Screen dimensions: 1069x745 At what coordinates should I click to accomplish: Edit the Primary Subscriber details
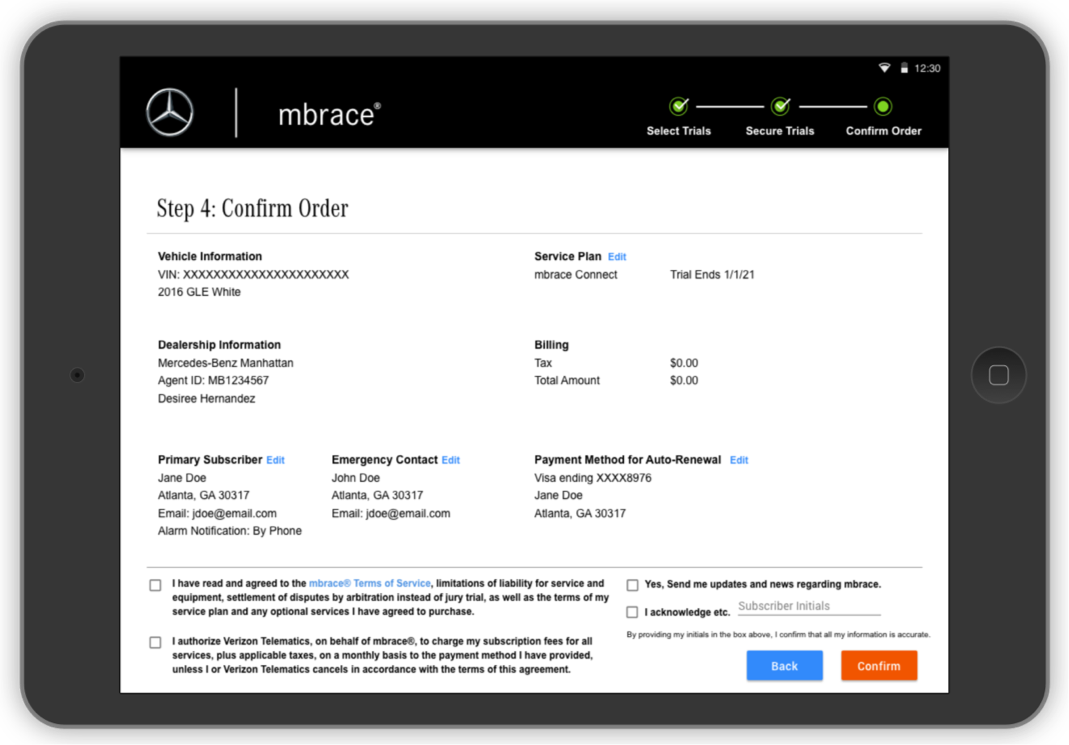pyautogui.click(x=275, y=460)
